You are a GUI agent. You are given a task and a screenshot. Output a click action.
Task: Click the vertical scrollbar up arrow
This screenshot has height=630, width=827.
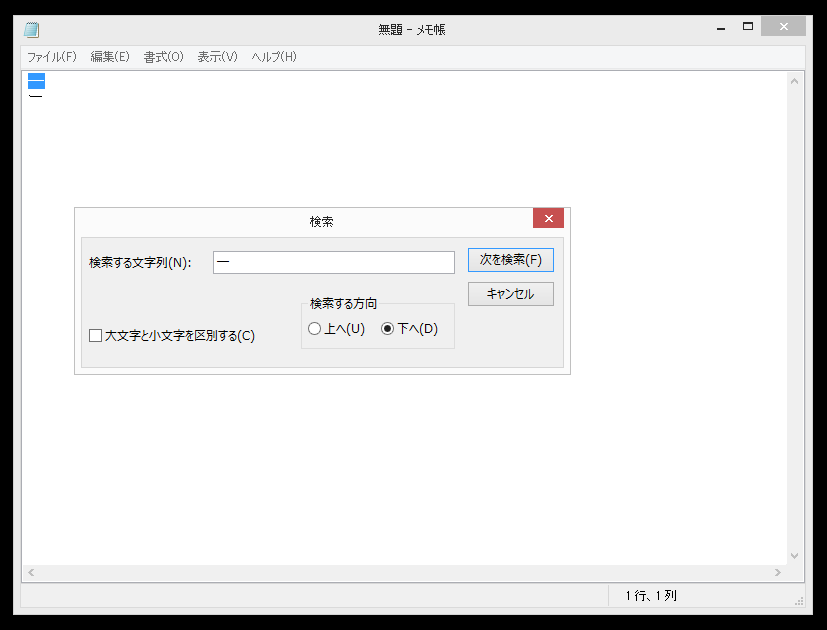pos(795,81)
